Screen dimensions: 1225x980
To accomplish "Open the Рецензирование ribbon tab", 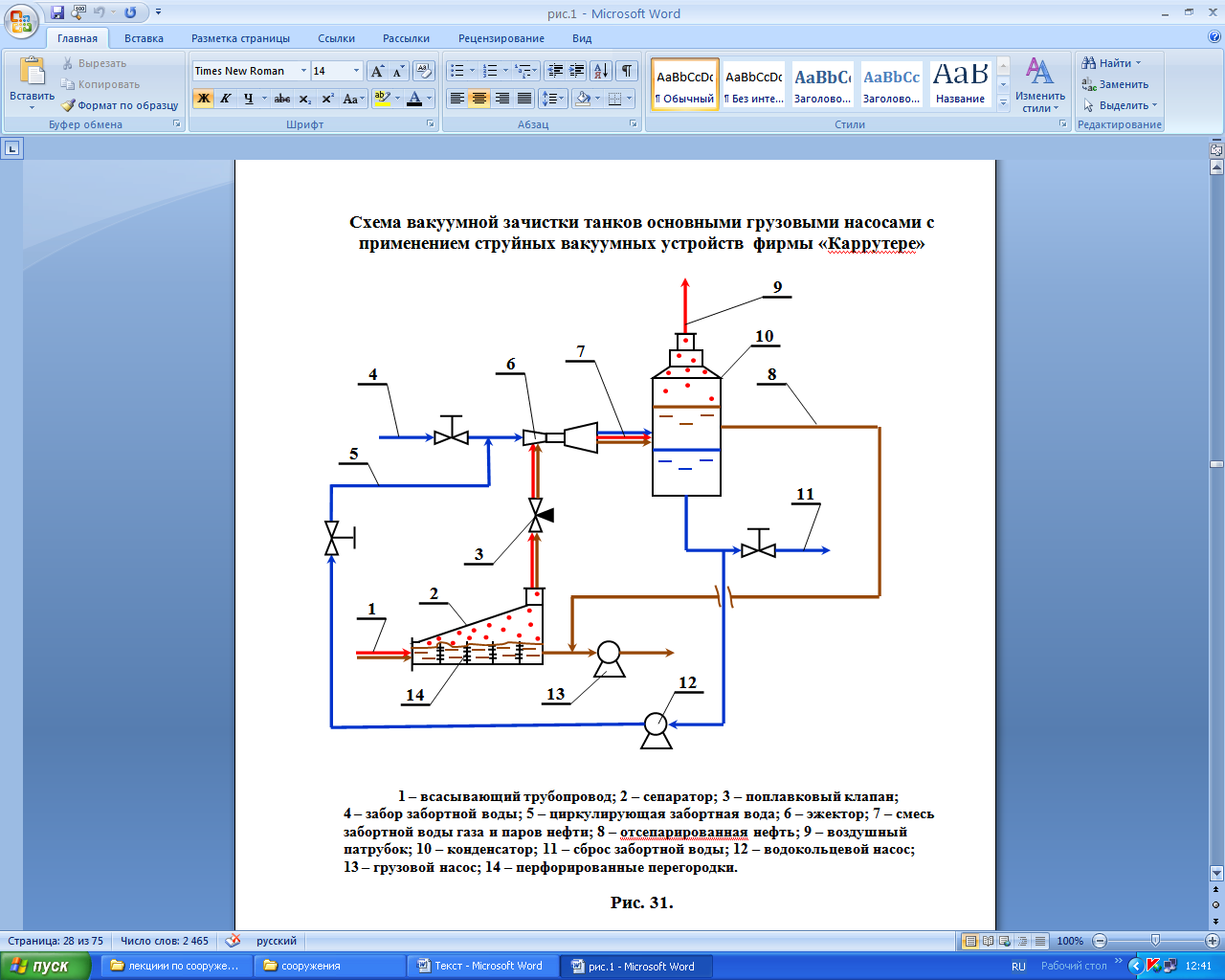I will 501,38.
